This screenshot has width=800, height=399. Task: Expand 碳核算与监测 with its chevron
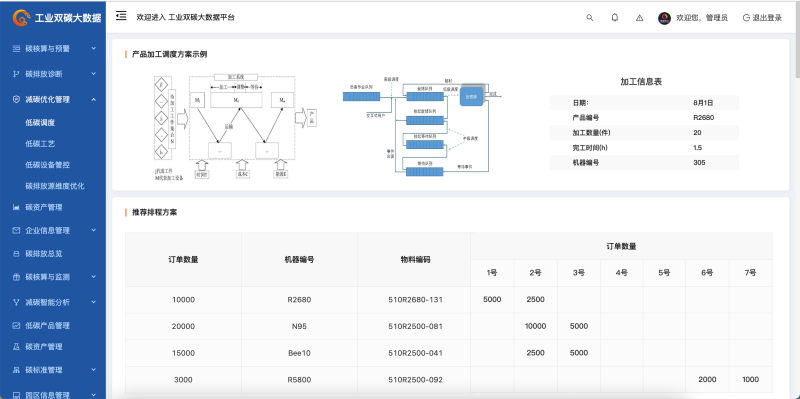click(x=93, y=277)
